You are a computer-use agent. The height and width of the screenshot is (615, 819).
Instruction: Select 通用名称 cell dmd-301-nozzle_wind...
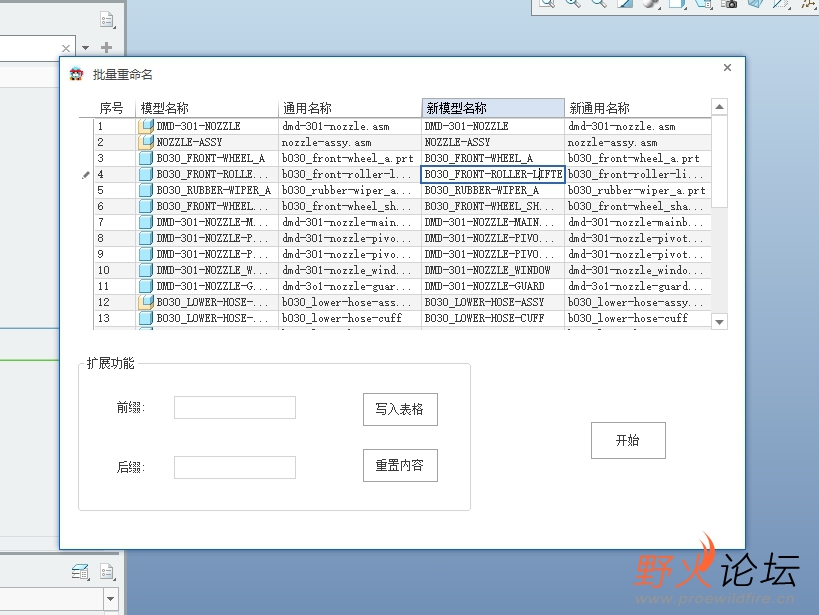point(350,270)
